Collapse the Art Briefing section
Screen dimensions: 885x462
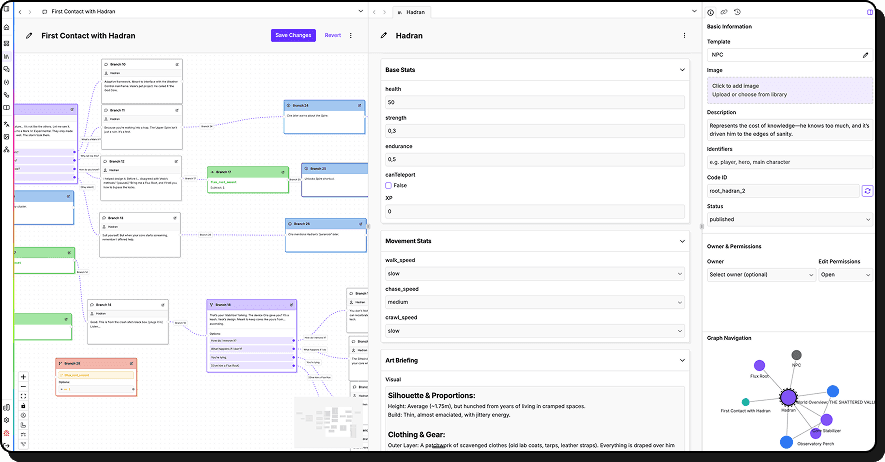tap(682, 360)
